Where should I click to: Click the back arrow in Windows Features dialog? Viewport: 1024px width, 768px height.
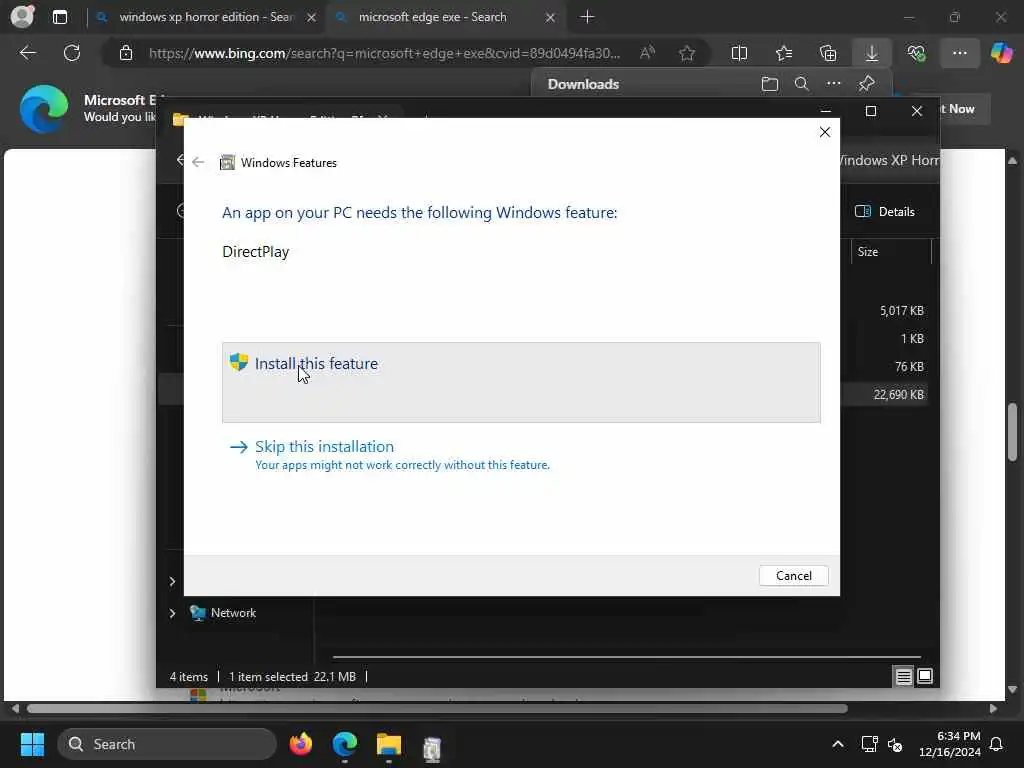pos(198,162)
